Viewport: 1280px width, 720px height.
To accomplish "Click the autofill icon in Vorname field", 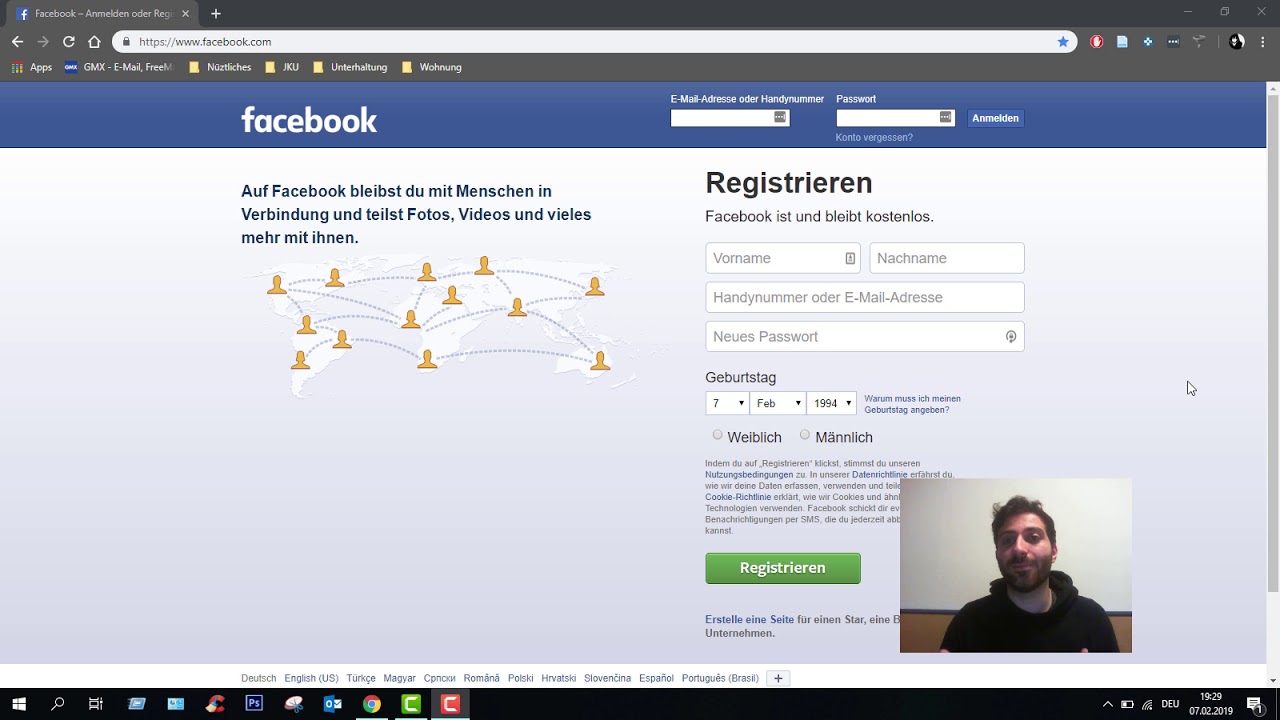I will point(850,258).
